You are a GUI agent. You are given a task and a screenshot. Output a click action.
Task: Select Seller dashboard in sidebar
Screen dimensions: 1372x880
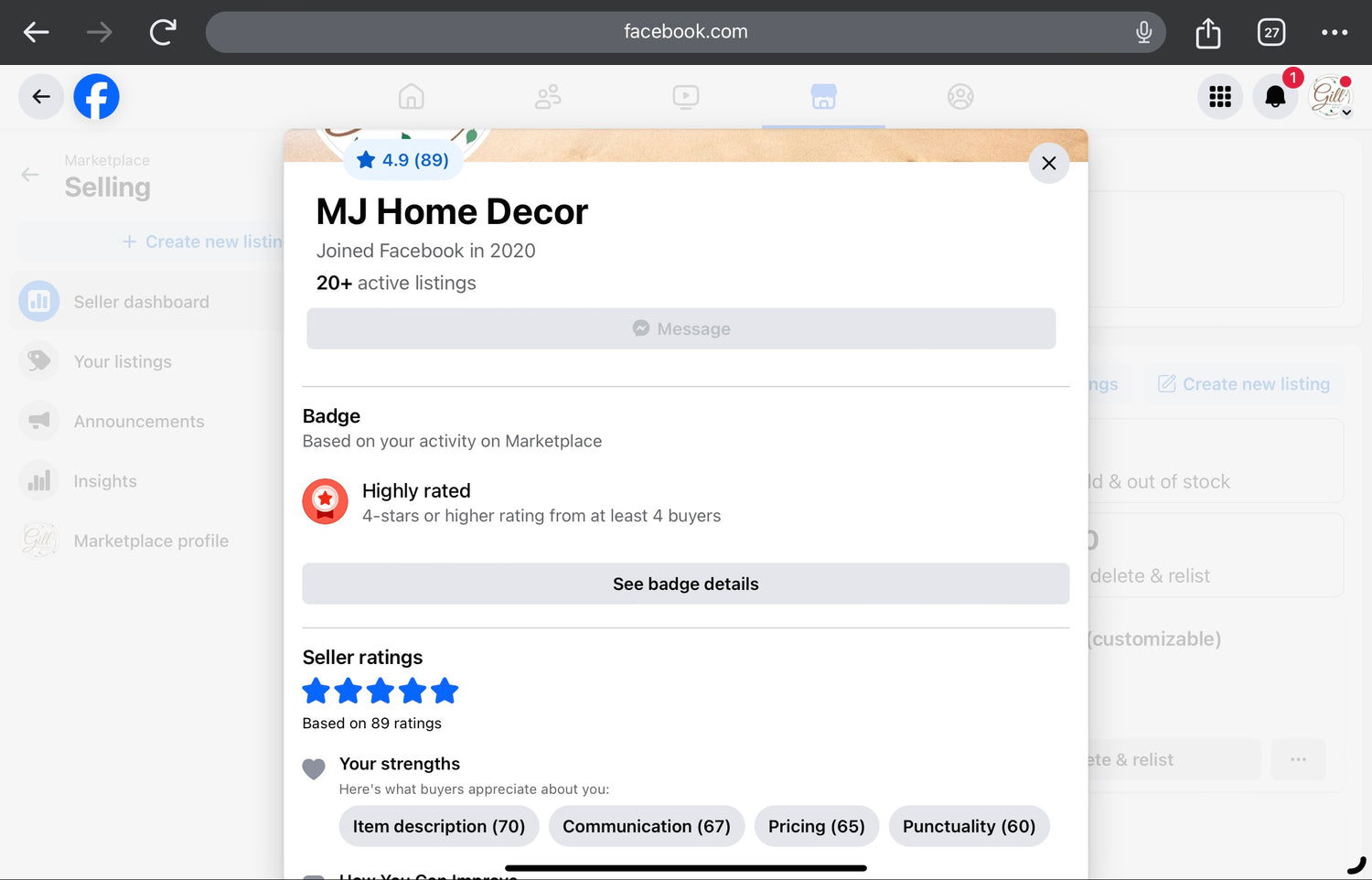click(142, 302)
